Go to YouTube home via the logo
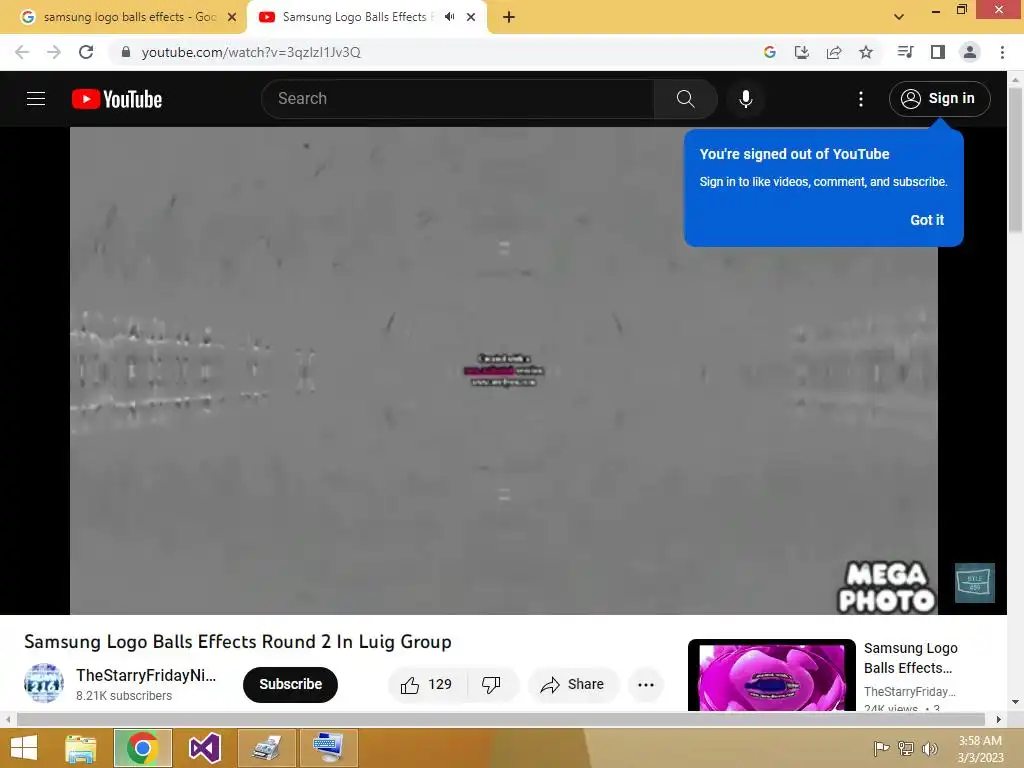Viewport: 1024px width, 768px height. pyautogui.click(x=117, y=99)
